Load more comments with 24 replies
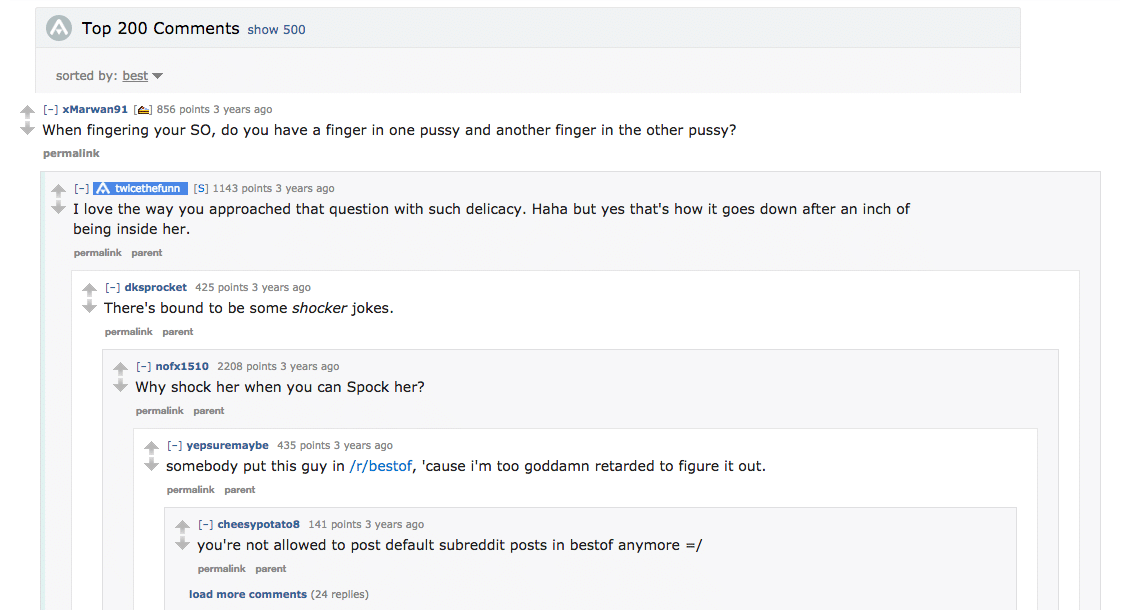The height and width of the screenshot is (610, 1124). pyautogui.click(x=247, y=594)
